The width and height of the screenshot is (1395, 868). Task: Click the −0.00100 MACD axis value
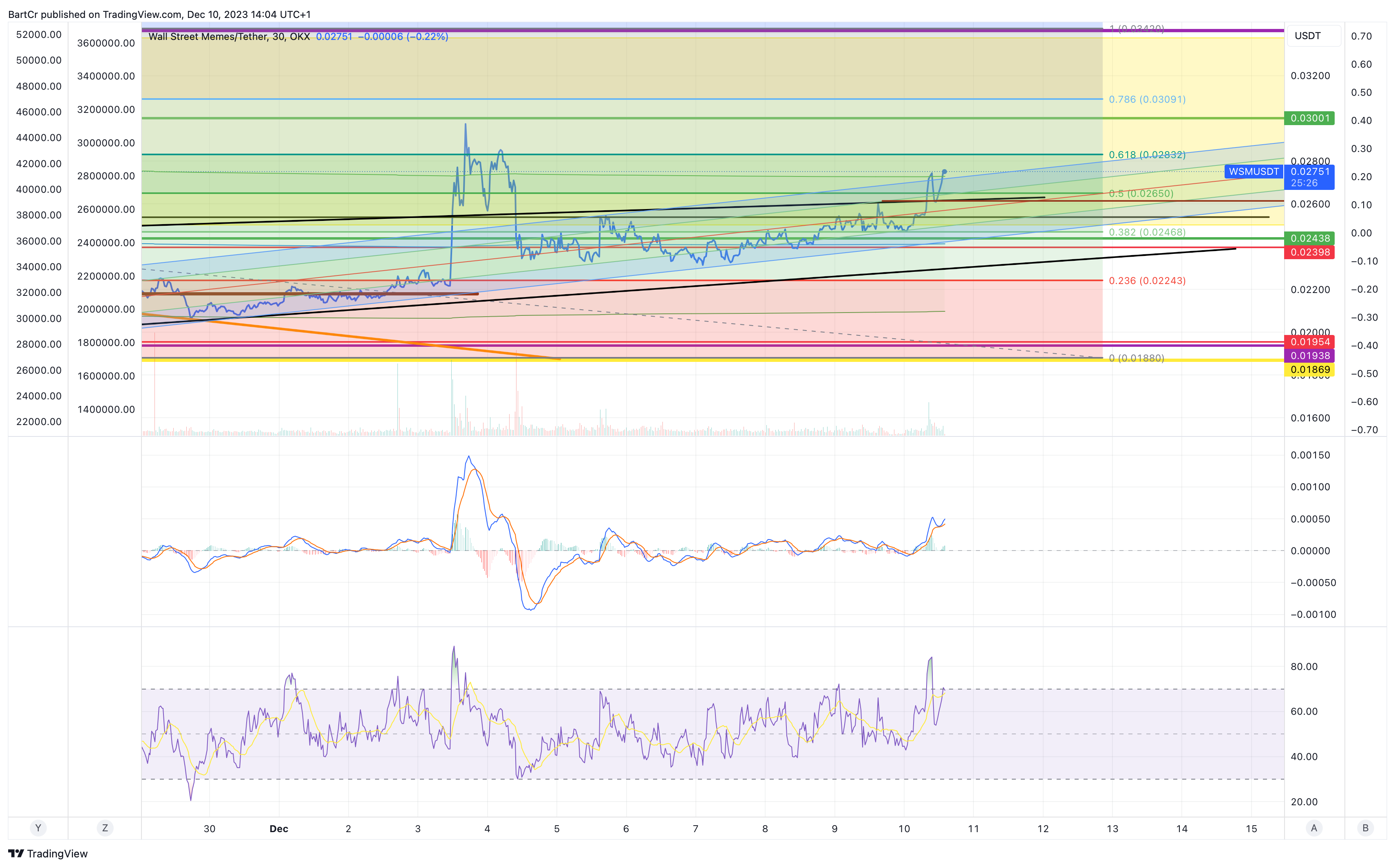(x=1313, y=614)
